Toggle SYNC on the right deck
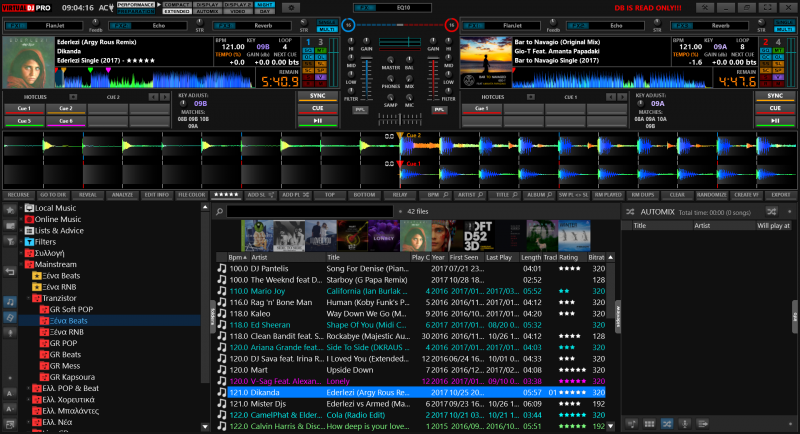Image resolution: width=800 pixels, height=434 pixels. [x=774, y=96]
